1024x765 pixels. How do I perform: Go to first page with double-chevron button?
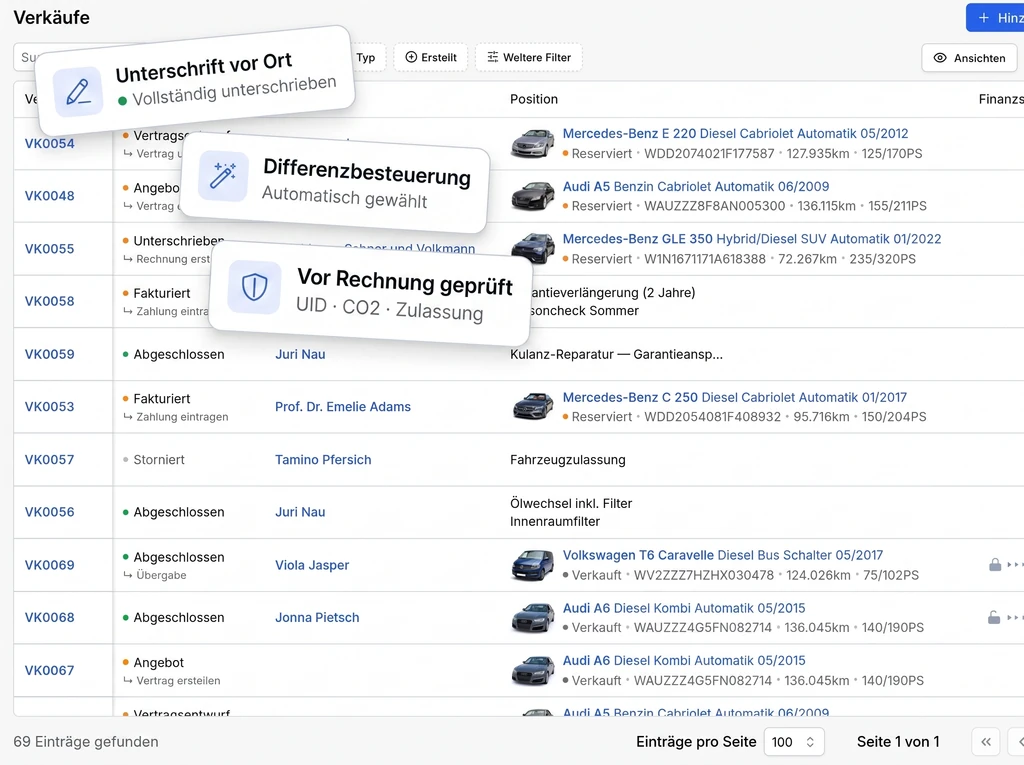985,742
